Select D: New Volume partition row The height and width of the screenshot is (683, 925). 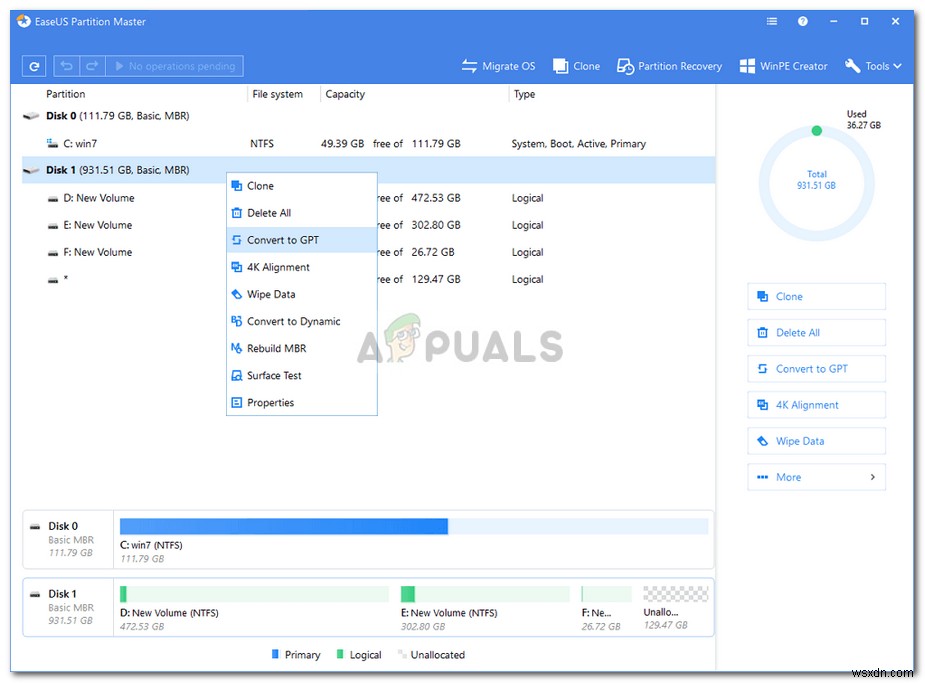(x=368, y=198)
